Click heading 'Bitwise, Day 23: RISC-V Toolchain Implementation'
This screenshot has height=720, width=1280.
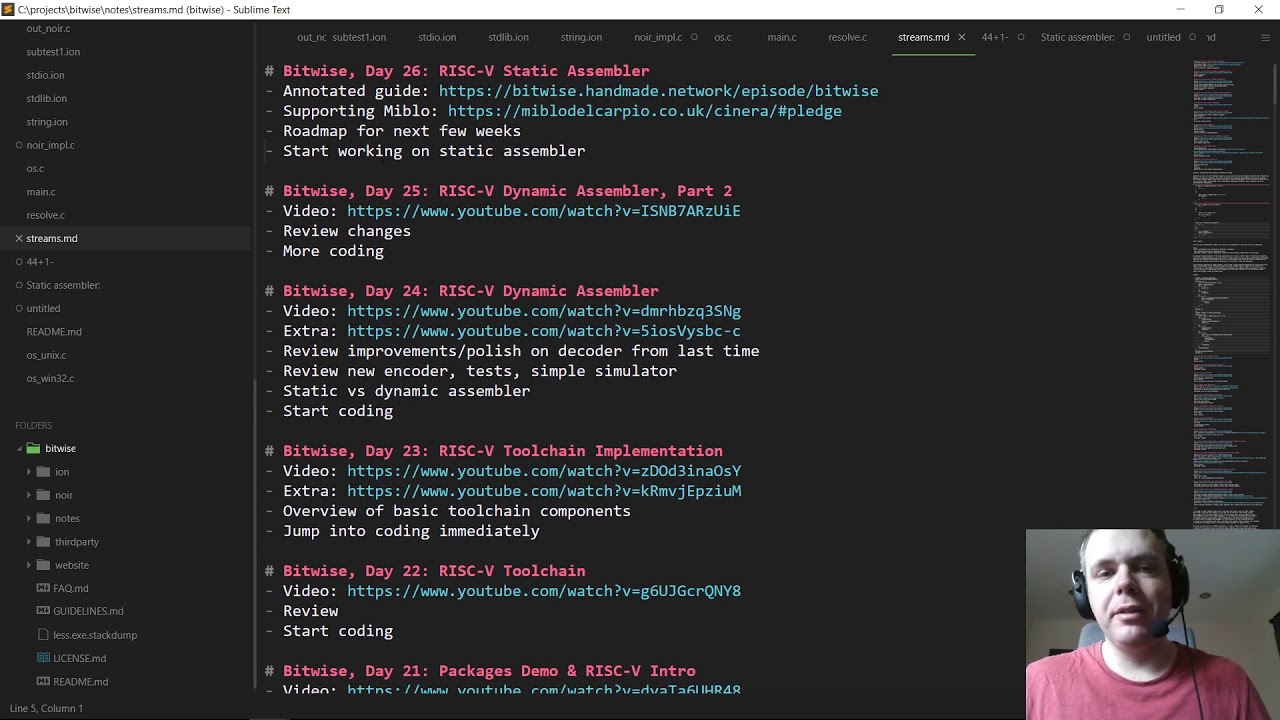503,451
